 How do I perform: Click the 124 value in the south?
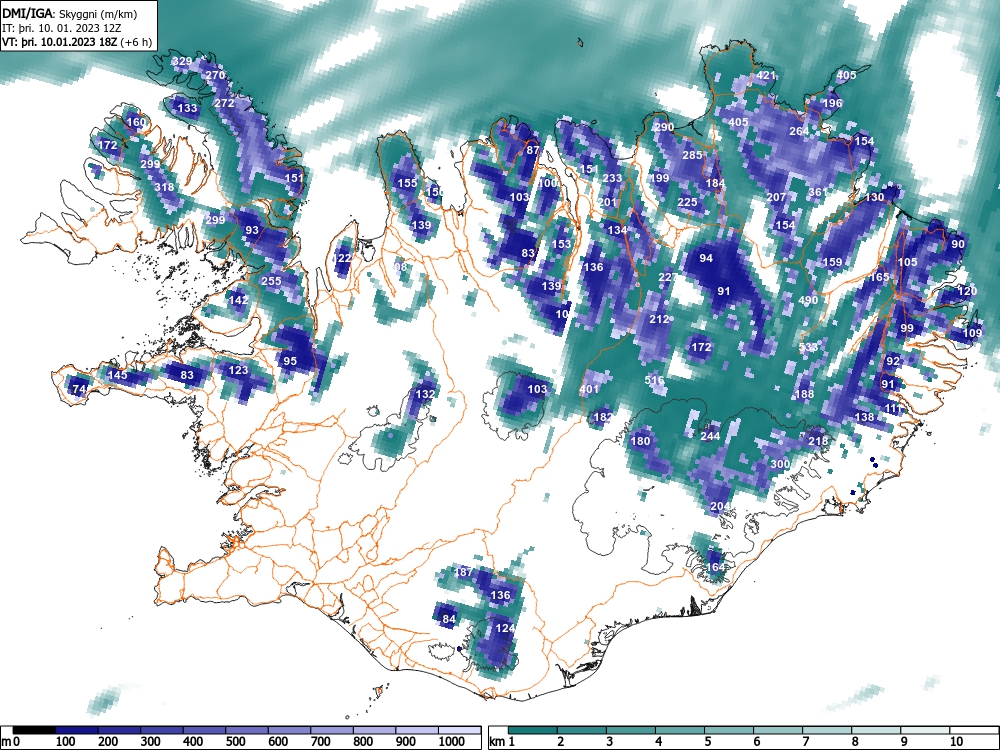tap(504, 628)
